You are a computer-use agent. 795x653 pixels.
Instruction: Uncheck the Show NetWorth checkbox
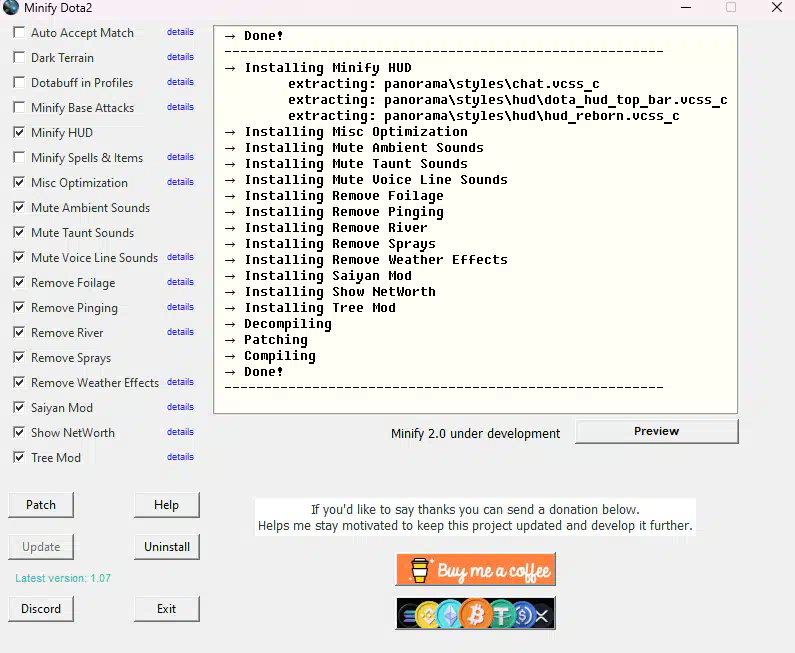[19, 432]
